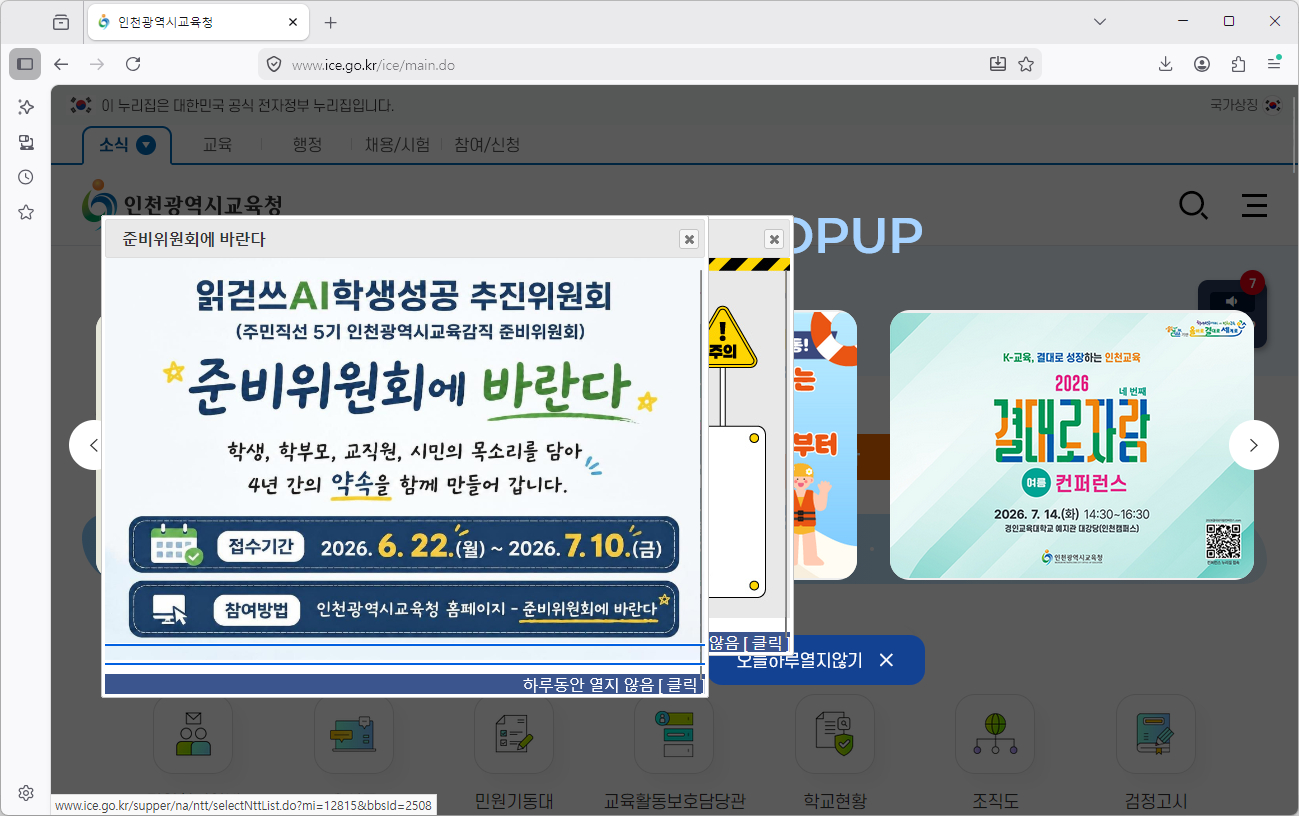Close the 준비위원회에 바란다 popup
The width and height of the screenshot is (1299, 816).
[x=688, y=239]
